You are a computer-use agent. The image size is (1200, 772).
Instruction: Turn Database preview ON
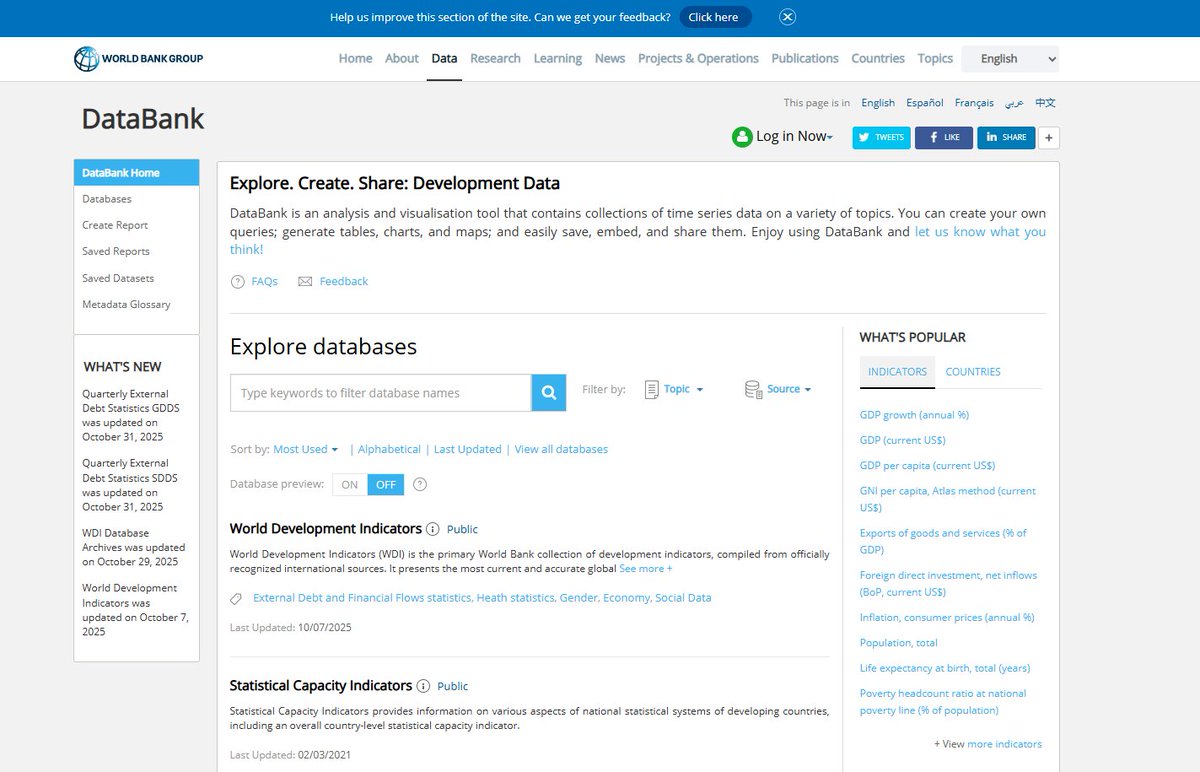click(349, 484)
